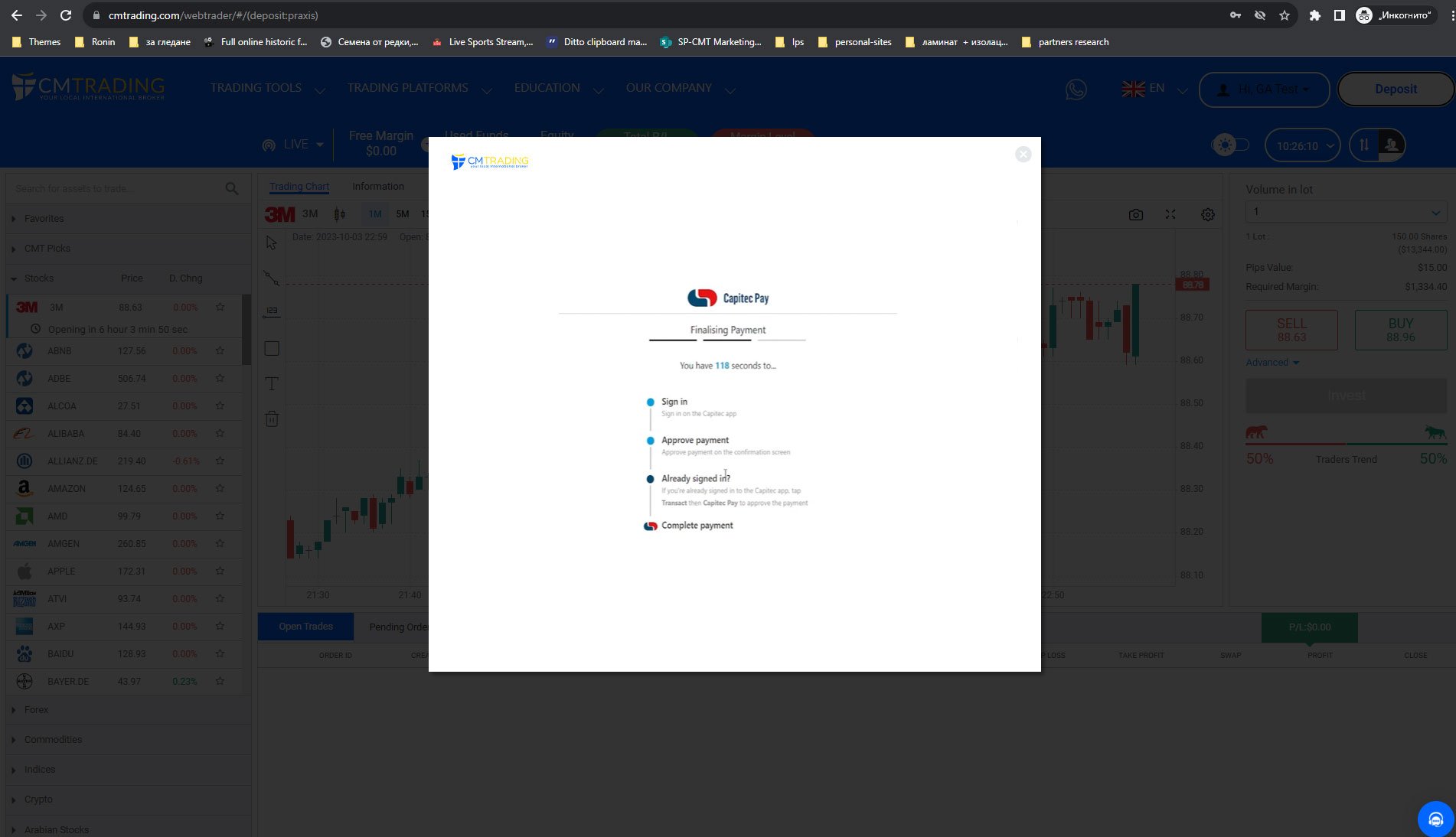1456x837 pixels.
Task: Select the 5M chart timeframe
Action: coord(403,214)
